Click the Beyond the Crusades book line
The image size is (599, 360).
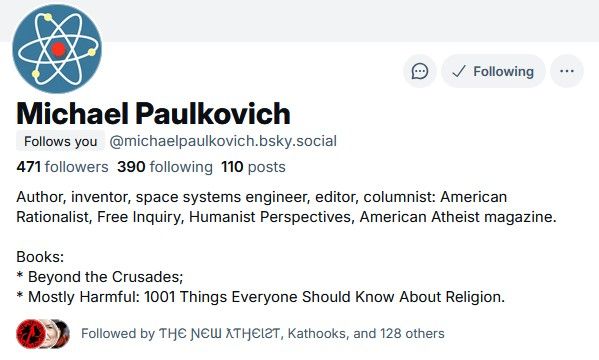[100, 277]
